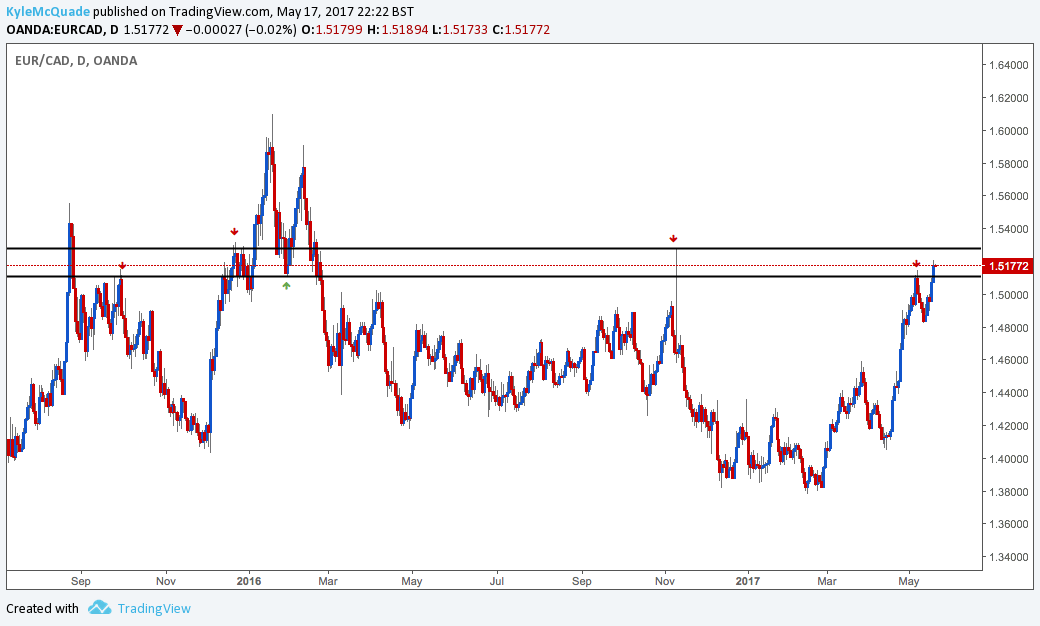Click the 2016 time axis label
Image resolution: width=1040 pixels, height=626 pixels.
click(x=249, y=581)
